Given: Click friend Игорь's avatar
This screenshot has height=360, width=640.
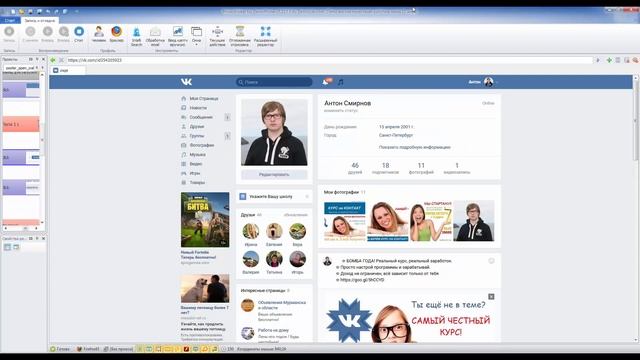Looking at the screenshot, I should 298,259.
